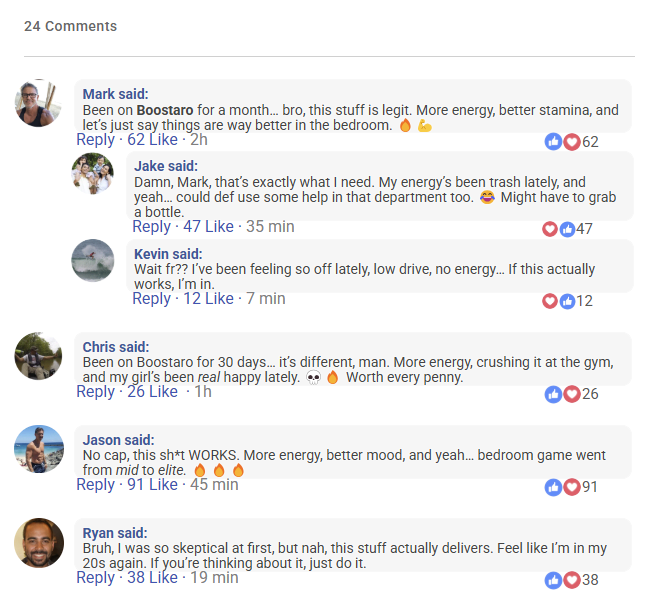Like Ryan's comment via the Like link

[x=163, y=578]
